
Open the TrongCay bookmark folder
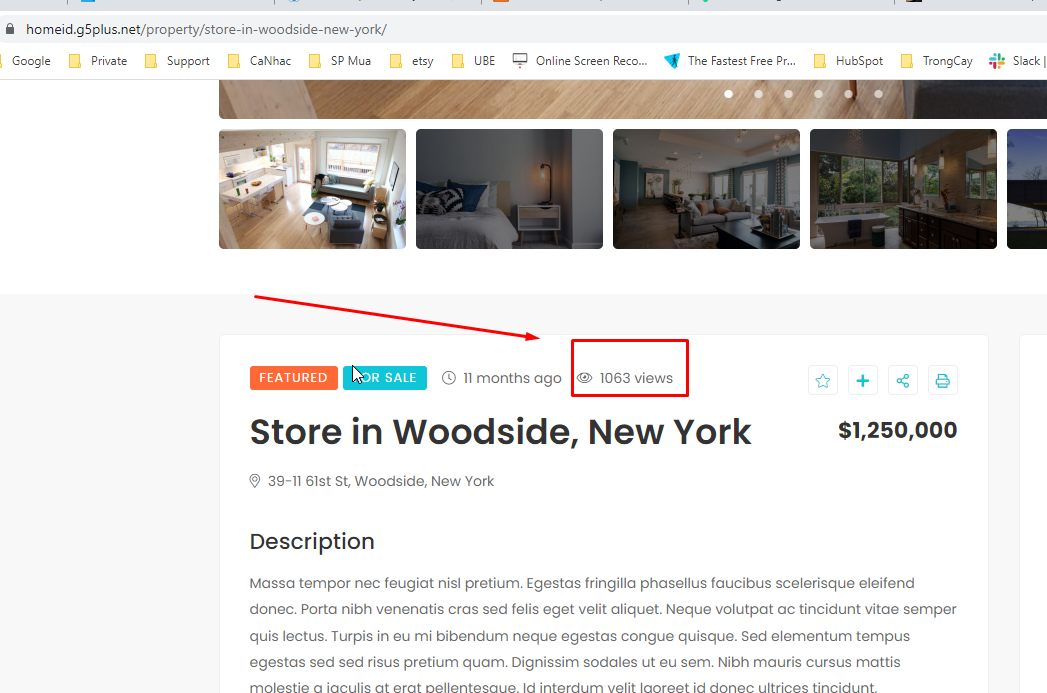pyautogui.click(x=936, y=61)
